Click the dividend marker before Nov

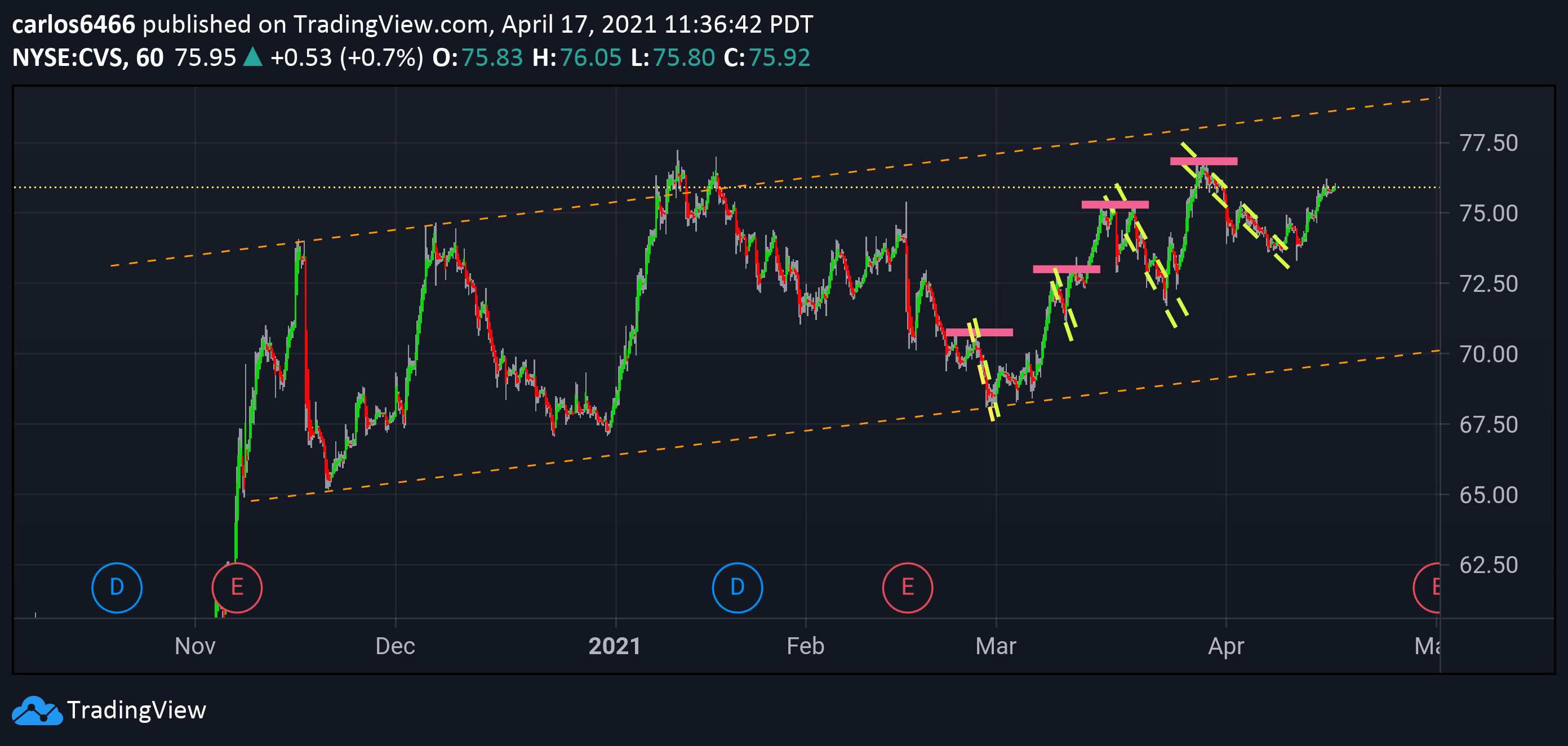(117, 587)
